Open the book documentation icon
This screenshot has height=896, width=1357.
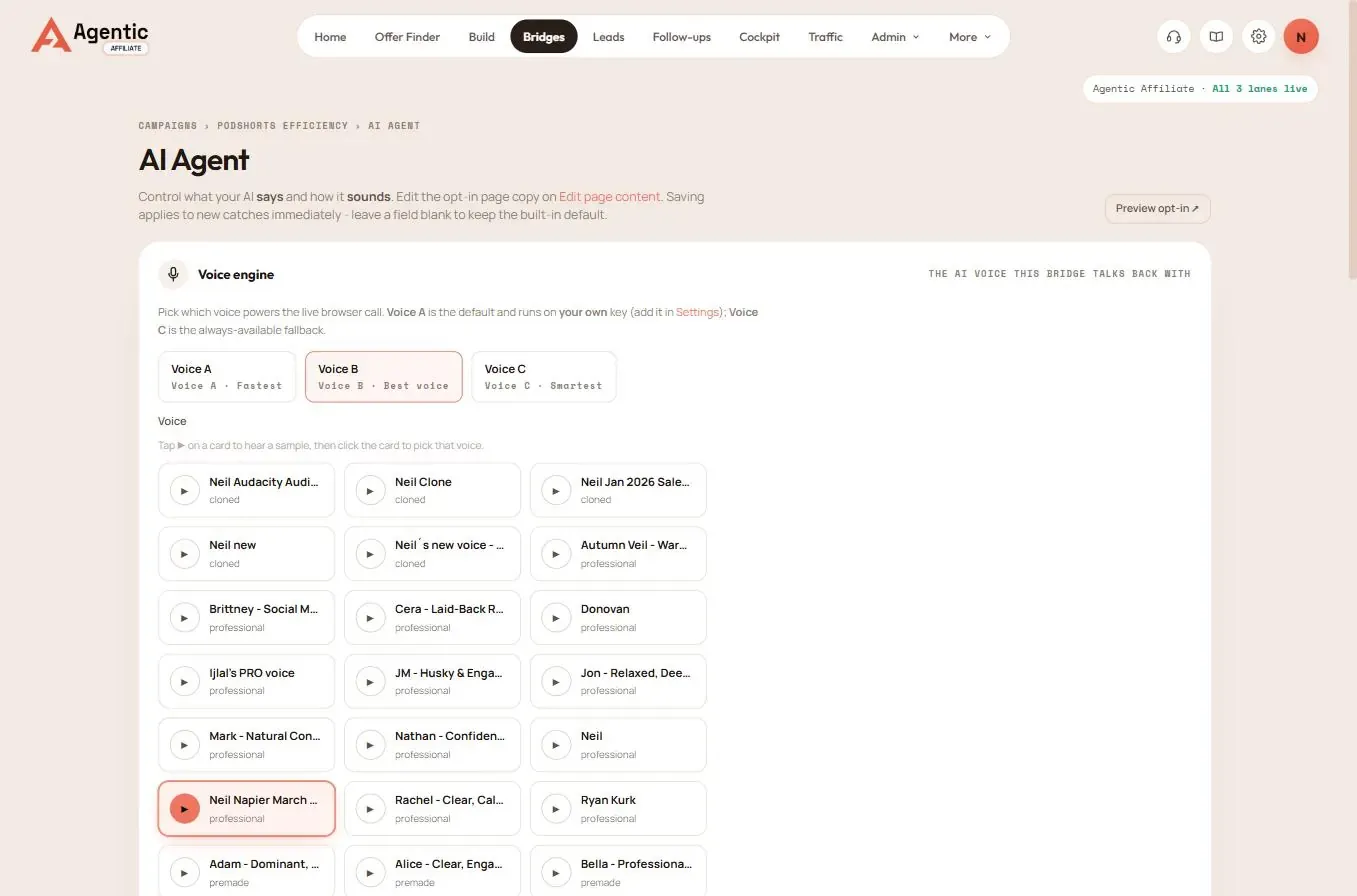click(x=1216, y=37)
